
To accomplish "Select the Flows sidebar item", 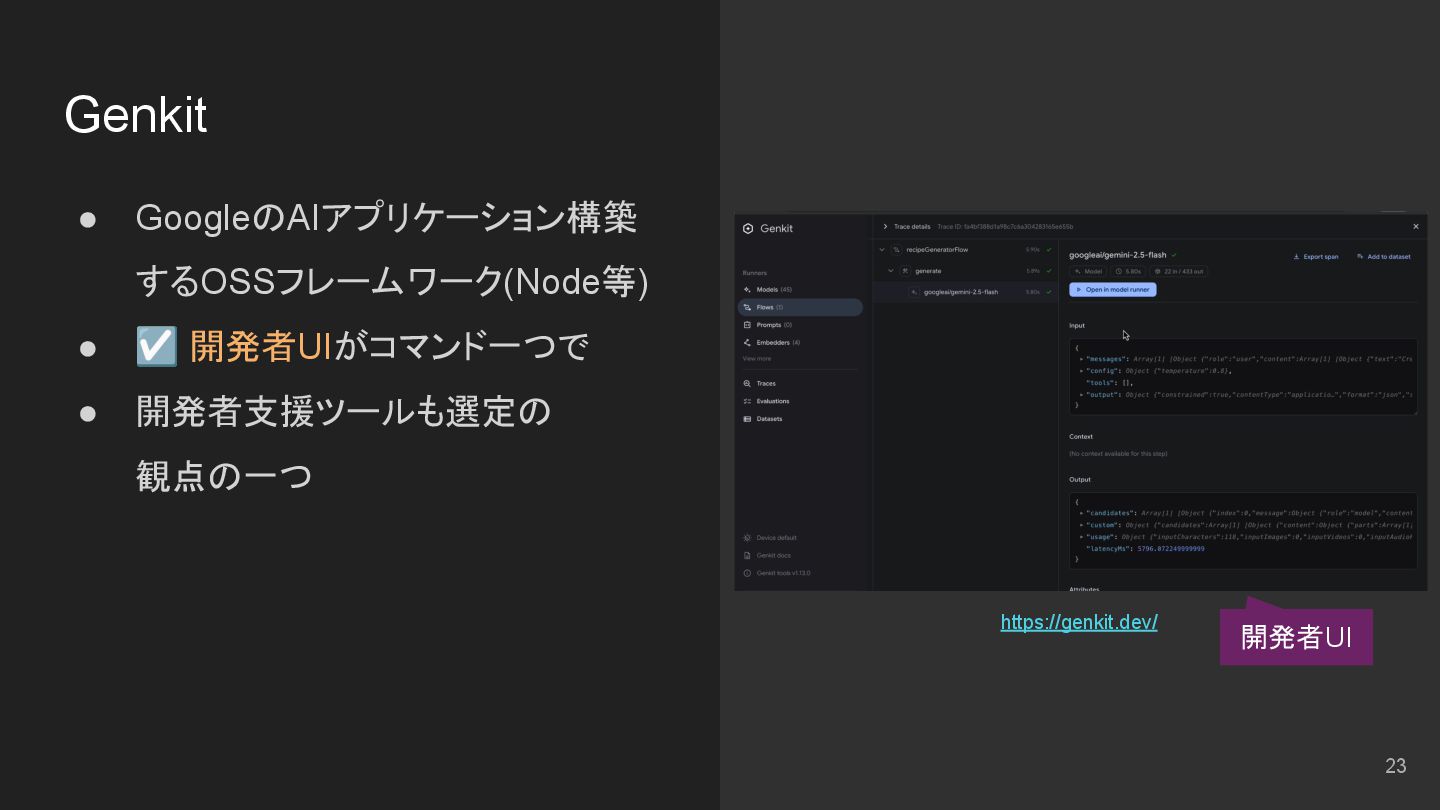I will [800, 307].
